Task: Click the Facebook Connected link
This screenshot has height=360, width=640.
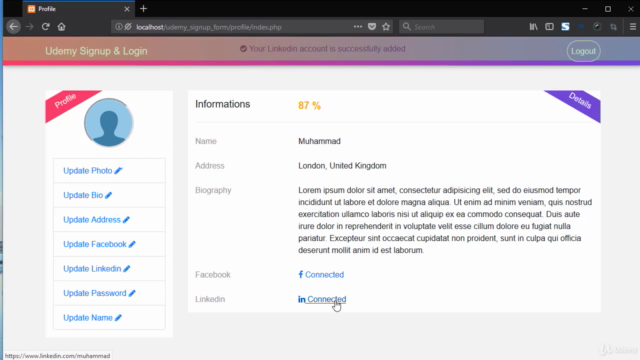Action: pos(321,275)
